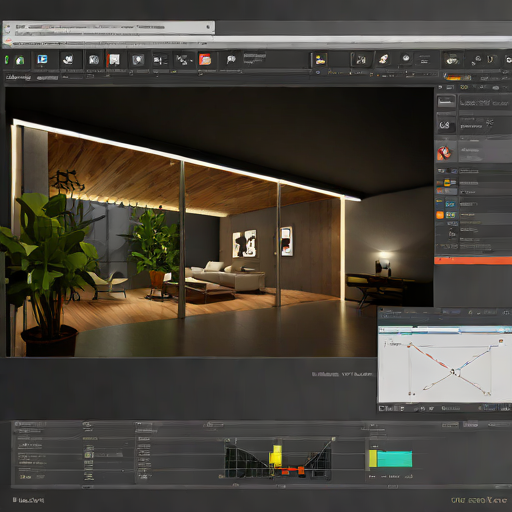Click the red-framed white square toolbar icon
Viewport: 512px width, 512px height.
(114, 60)
